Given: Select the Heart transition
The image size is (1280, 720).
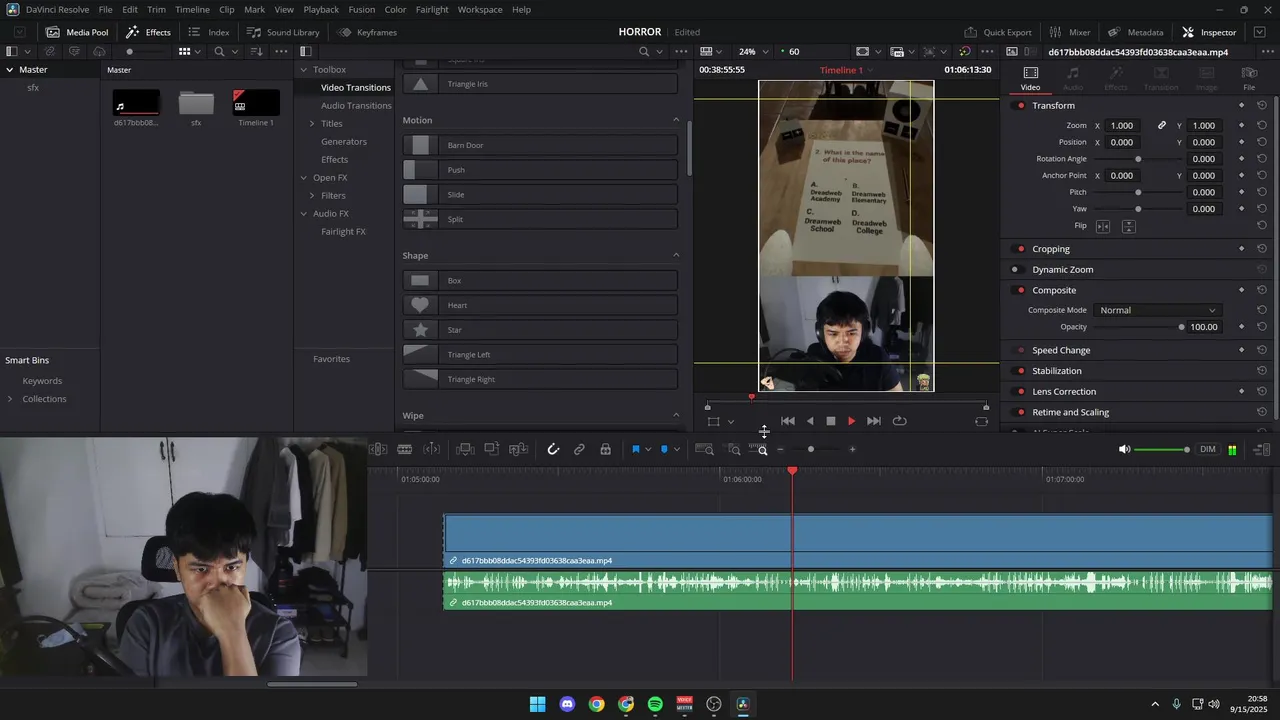Looking at the screenshot, I should (540, 305).
